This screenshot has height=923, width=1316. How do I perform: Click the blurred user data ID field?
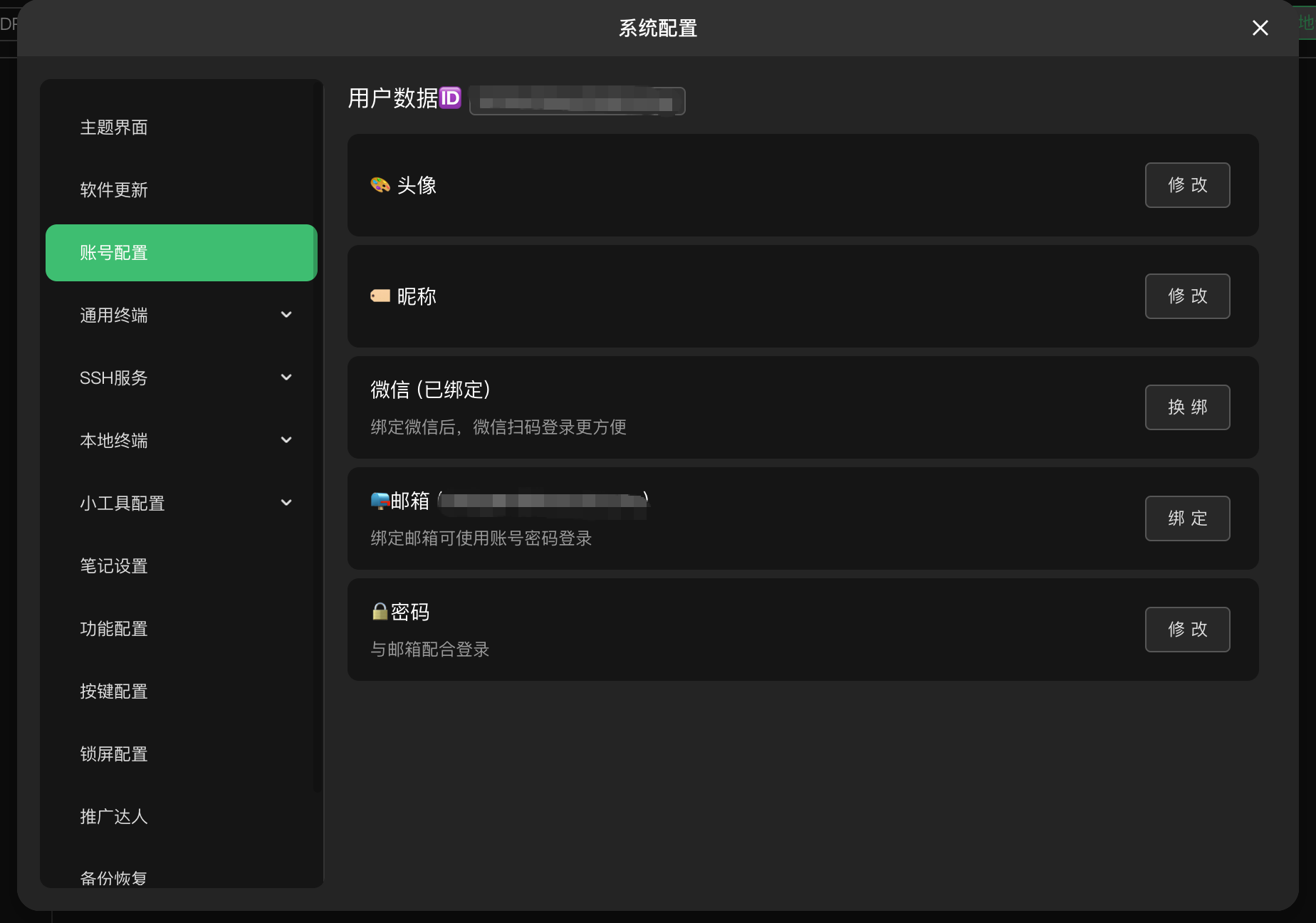click(577, 100)
